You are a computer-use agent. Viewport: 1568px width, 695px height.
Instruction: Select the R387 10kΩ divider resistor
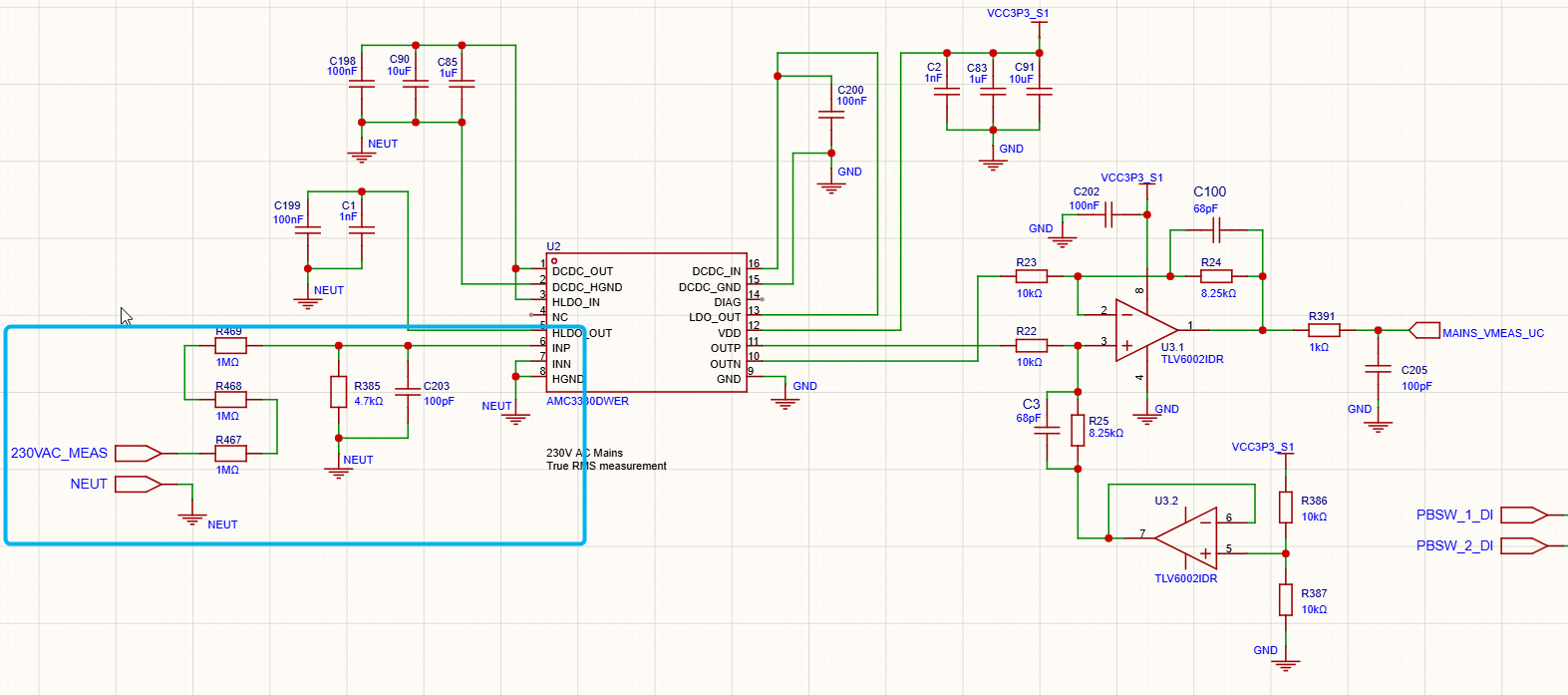click(x=1286, y=600)
